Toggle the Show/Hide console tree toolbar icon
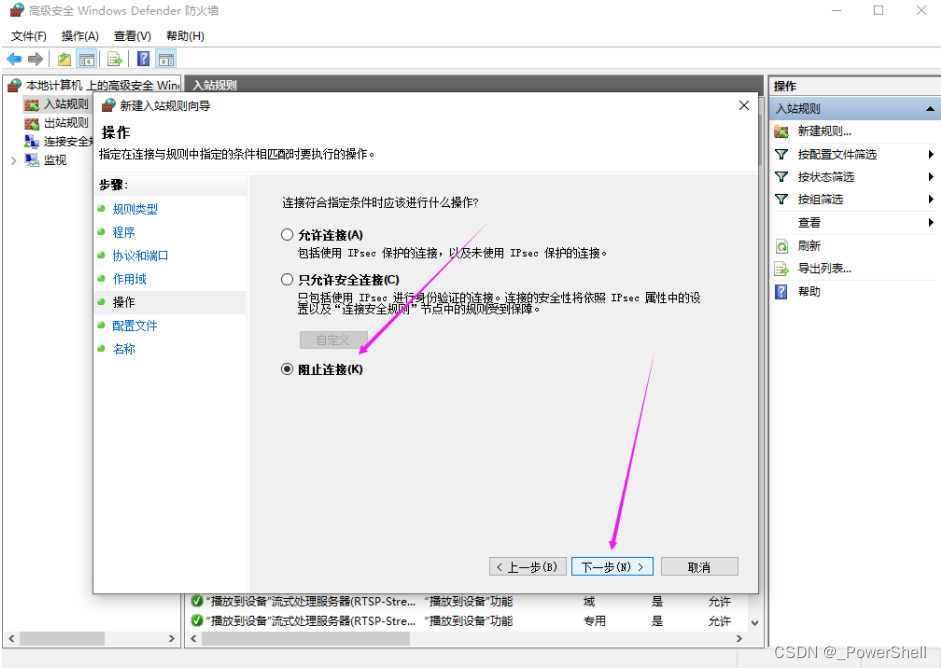Screen dimensions: 941x670 tap(86, 59)
